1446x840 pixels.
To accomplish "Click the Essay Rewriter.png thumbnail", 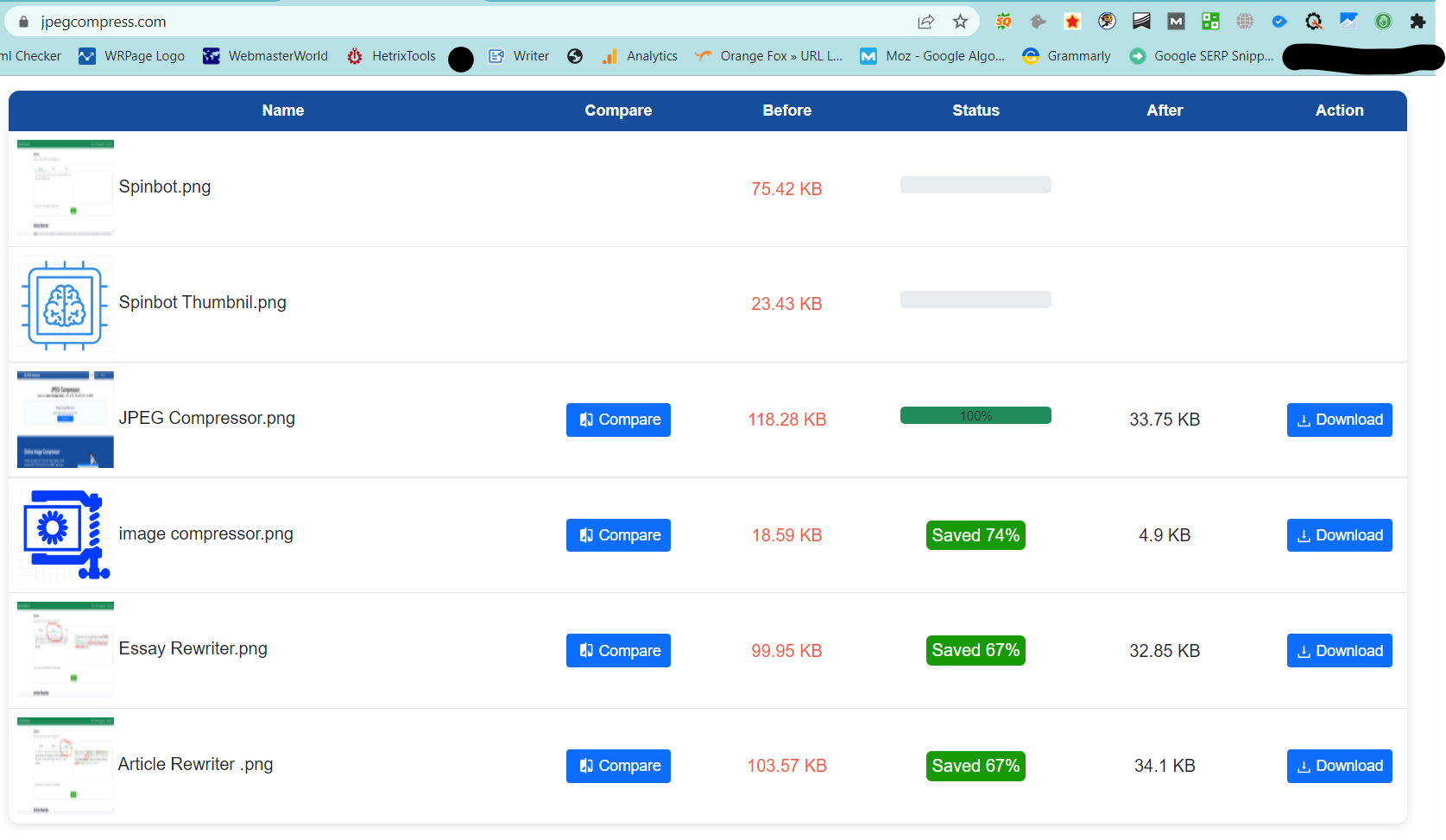I will click(66, 650).
